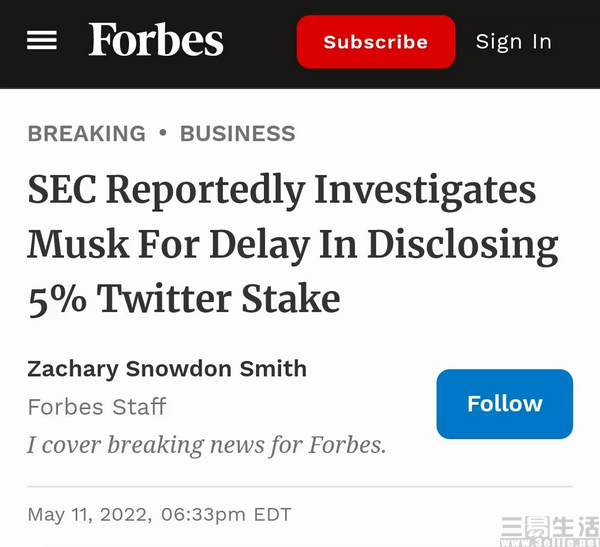Click the May 11, 2022 timestamp

tap(90, 515)
